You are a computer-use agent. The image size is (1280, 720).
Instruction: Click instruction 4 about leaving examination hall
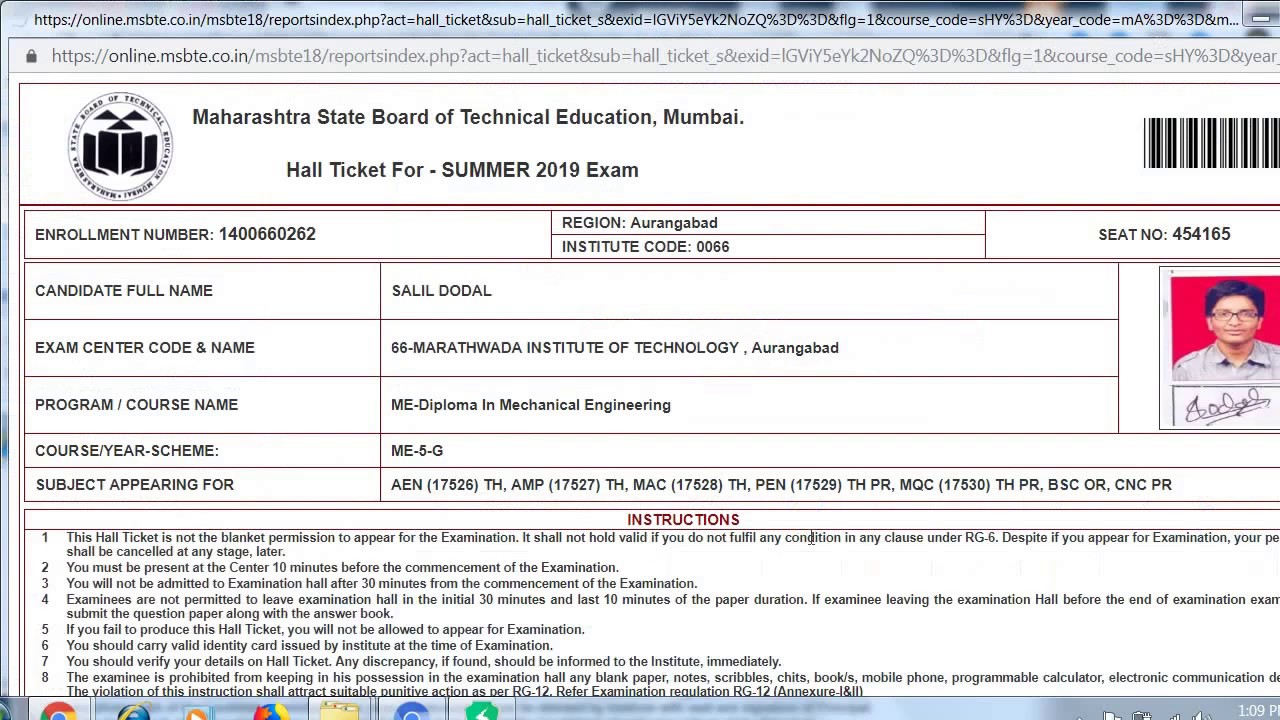[x=673, y=607]
